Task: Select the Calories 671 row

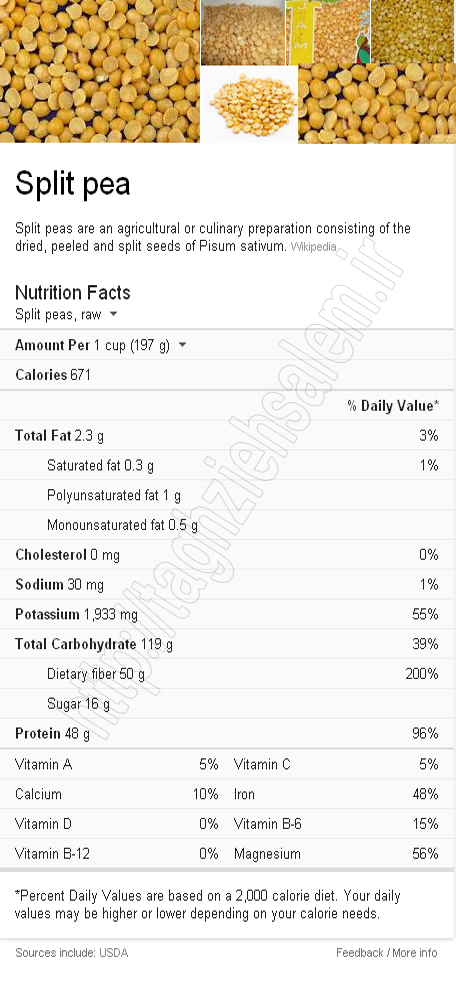Action: (228, 375)
